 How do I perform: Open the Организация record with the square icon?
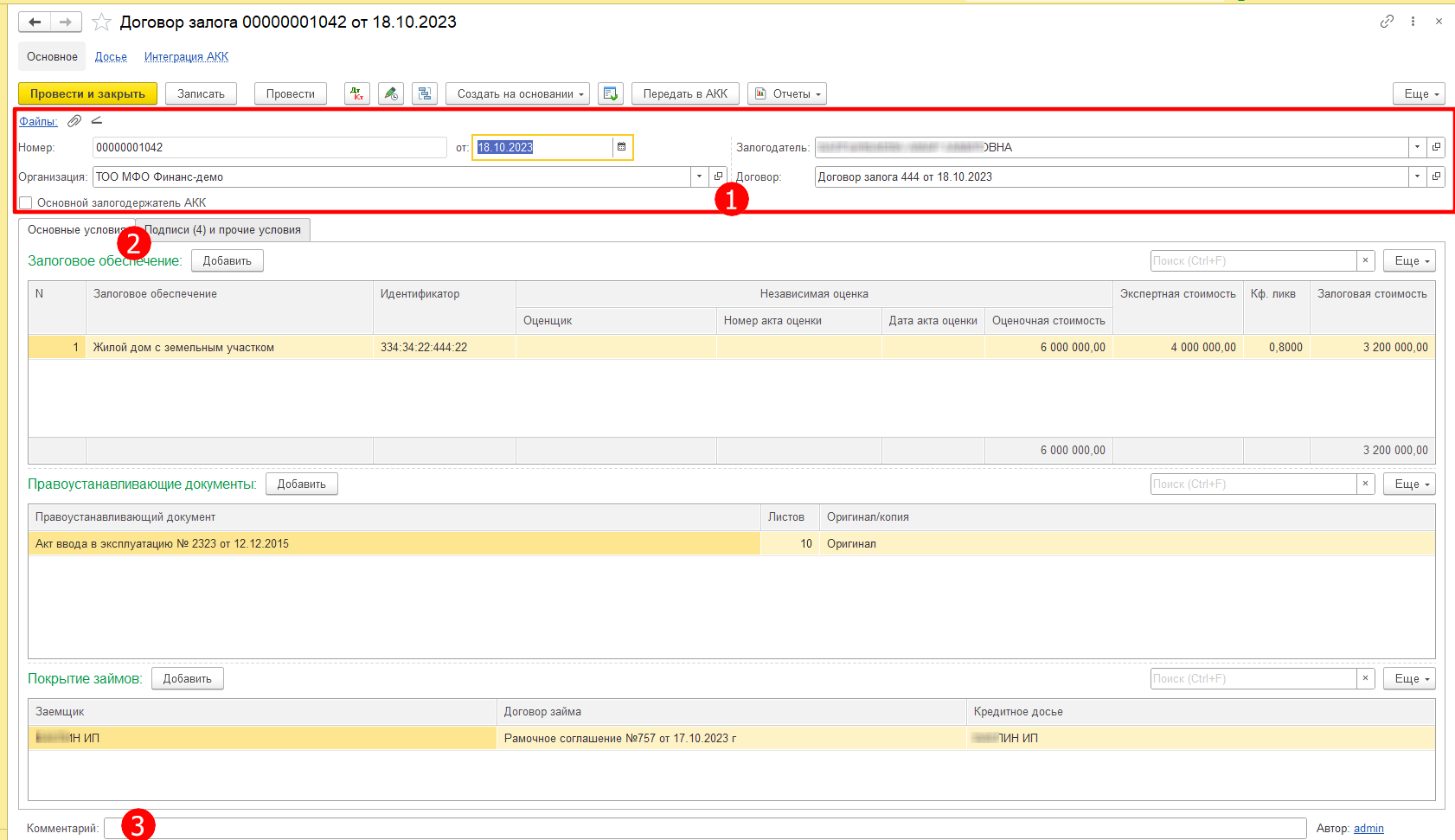click(x=718, y=176)
